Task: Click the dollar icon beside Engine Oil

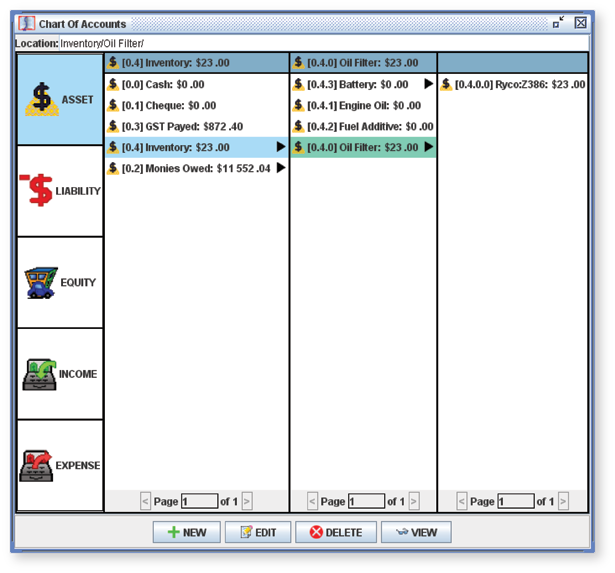Action: click(298, 105)
